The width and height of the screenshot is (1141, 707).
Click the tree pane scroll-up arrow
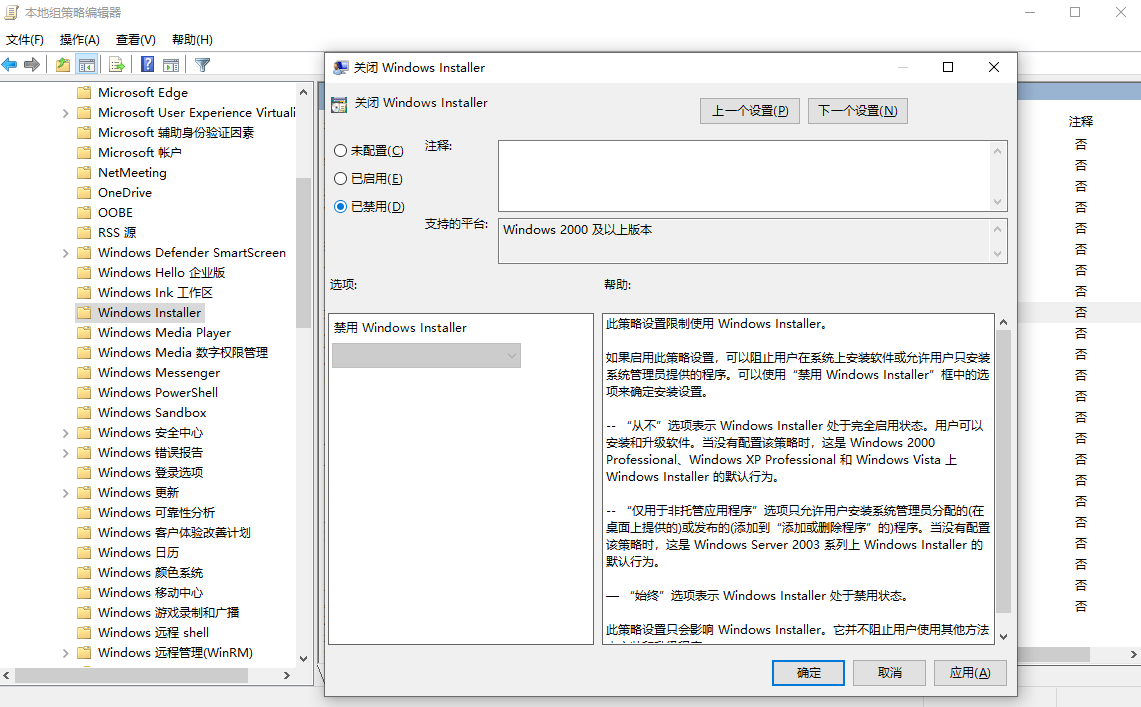pyautogui.click(x=303, y=92)
